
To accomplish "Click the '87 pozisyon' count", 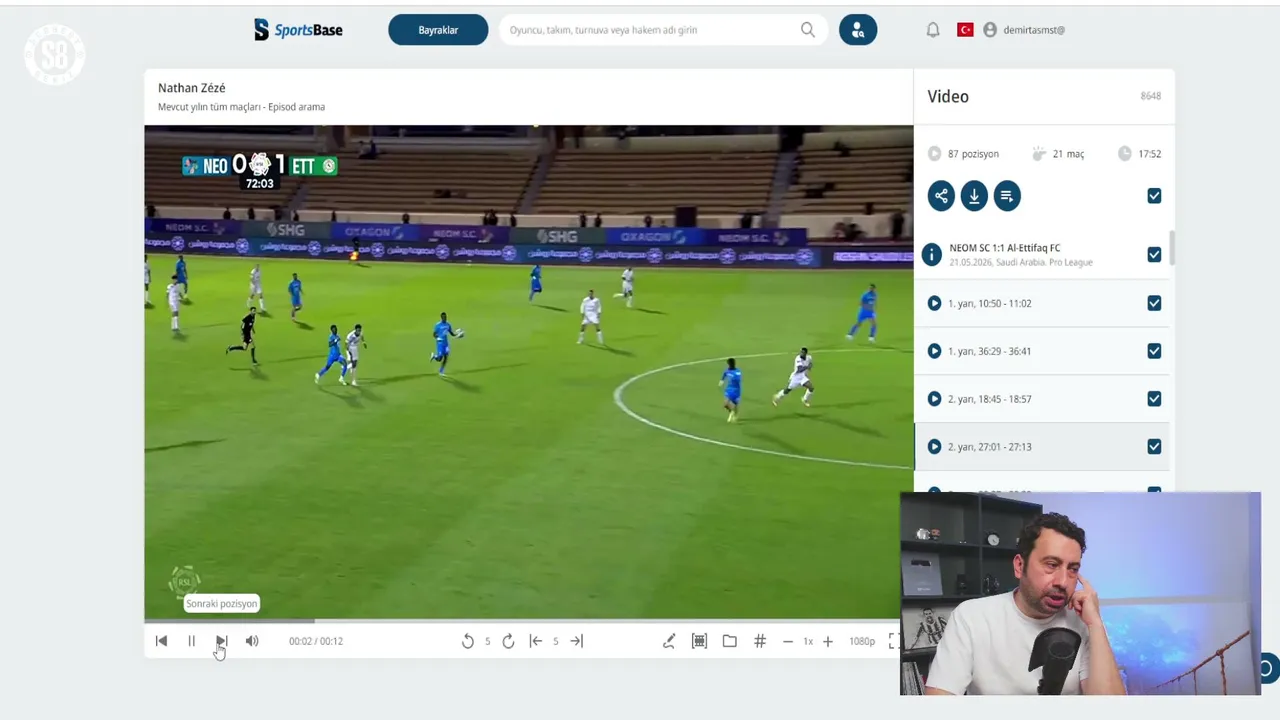I will (973, 154).
